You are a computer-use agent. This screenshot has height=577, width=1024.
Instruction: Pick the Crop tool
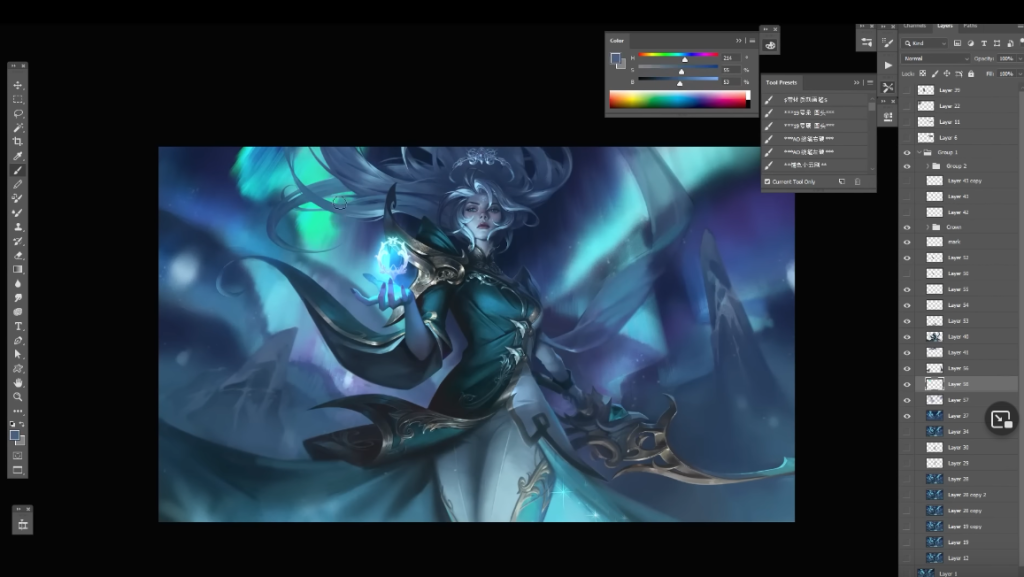18,142
